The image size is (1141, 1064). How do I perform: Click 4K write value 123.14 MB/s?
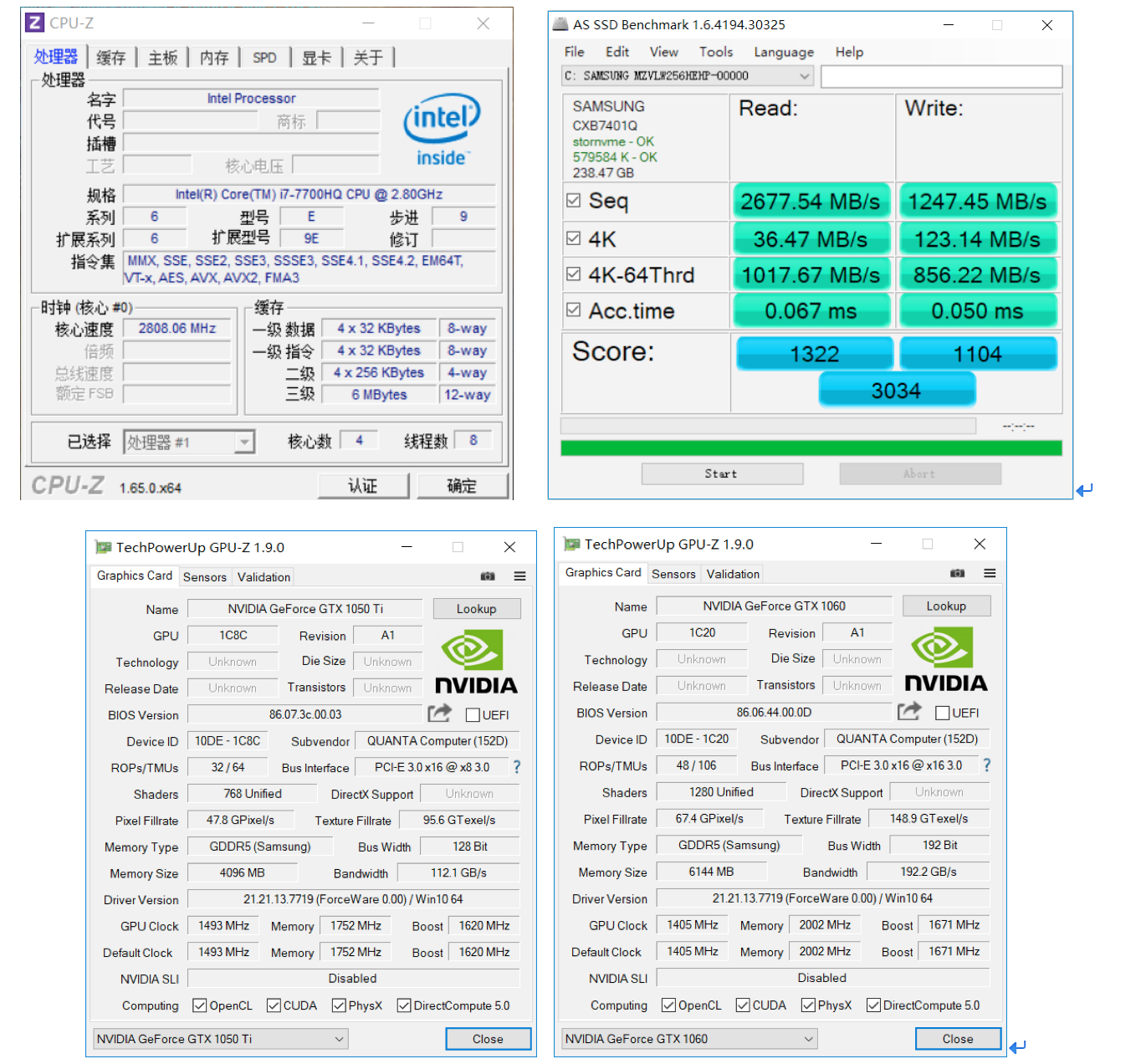977,239
